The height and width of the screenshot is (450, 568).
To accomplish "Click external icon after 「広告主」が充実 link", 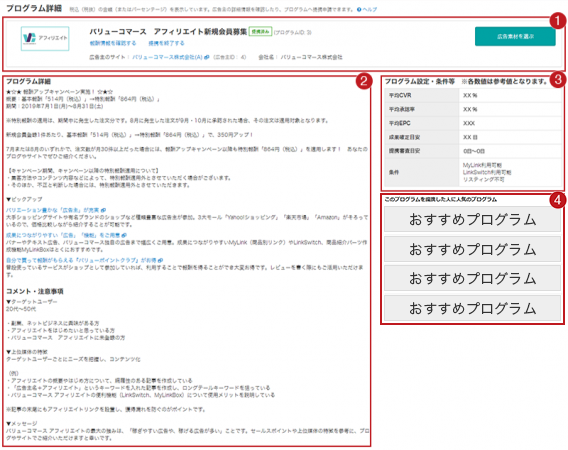I will [x=103, y=210].
